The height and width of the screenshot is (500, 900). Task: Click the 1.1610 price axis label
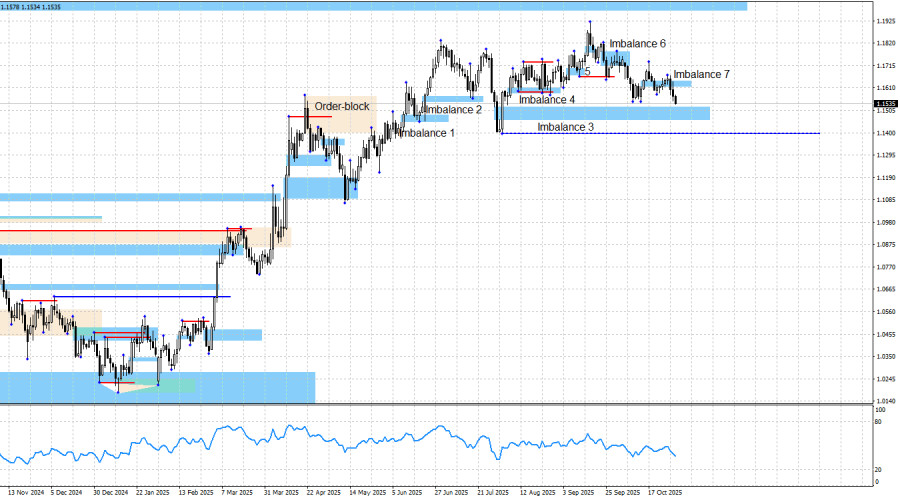click(886, 88)
